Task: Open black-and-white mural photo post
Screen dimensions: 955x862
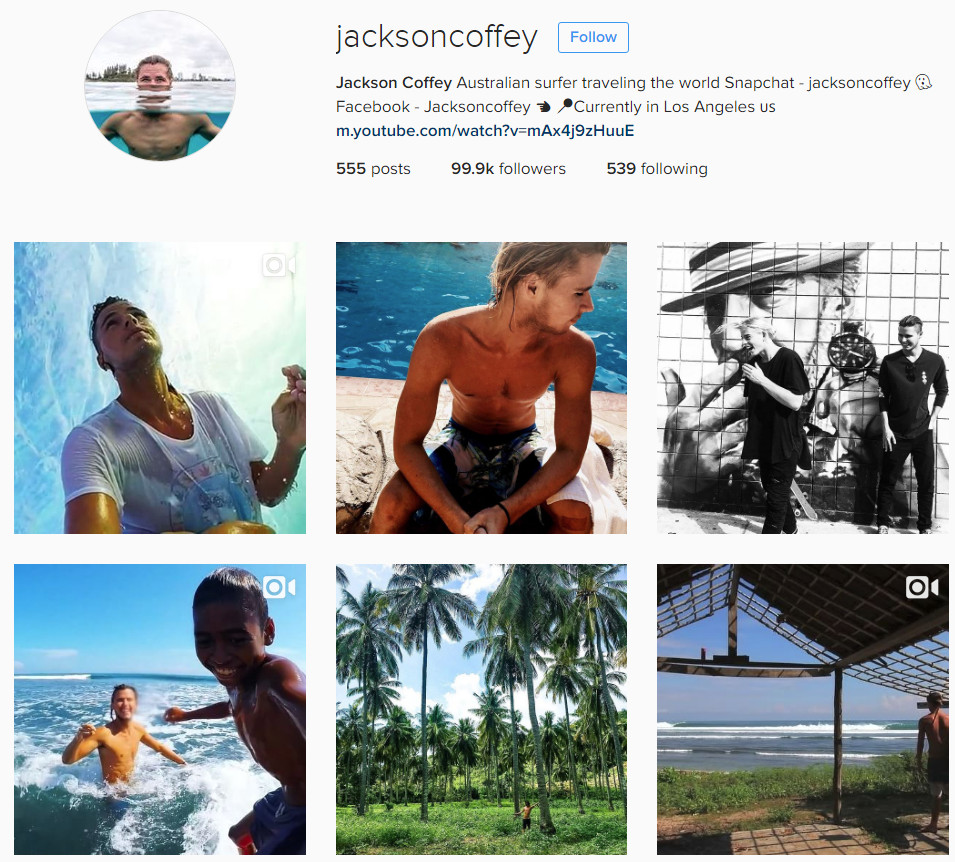Action: pos(803,388)
